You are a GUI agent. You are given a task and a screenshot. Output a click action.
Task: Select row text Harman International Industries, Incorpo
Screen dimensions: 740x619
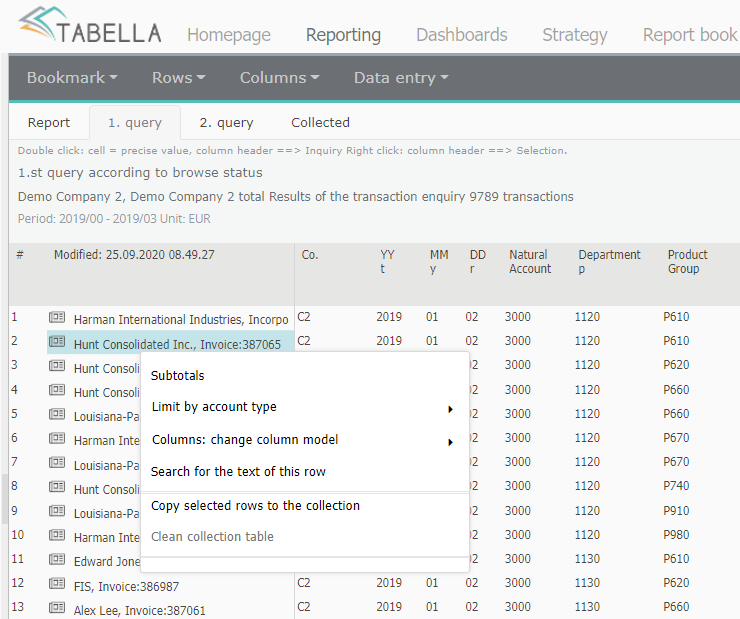click(x=181, y=320)
